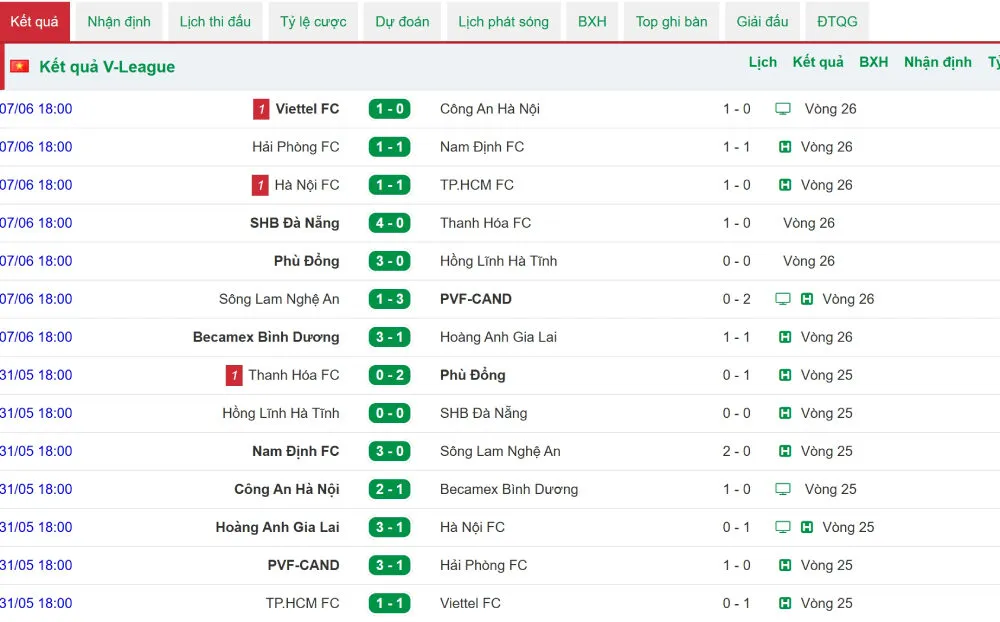The image size is (1000, 622).
Task: Open the 0 - 0 score badge for Hồng Lĩnh Hà Tĩnh match
Action: point(390,413)
